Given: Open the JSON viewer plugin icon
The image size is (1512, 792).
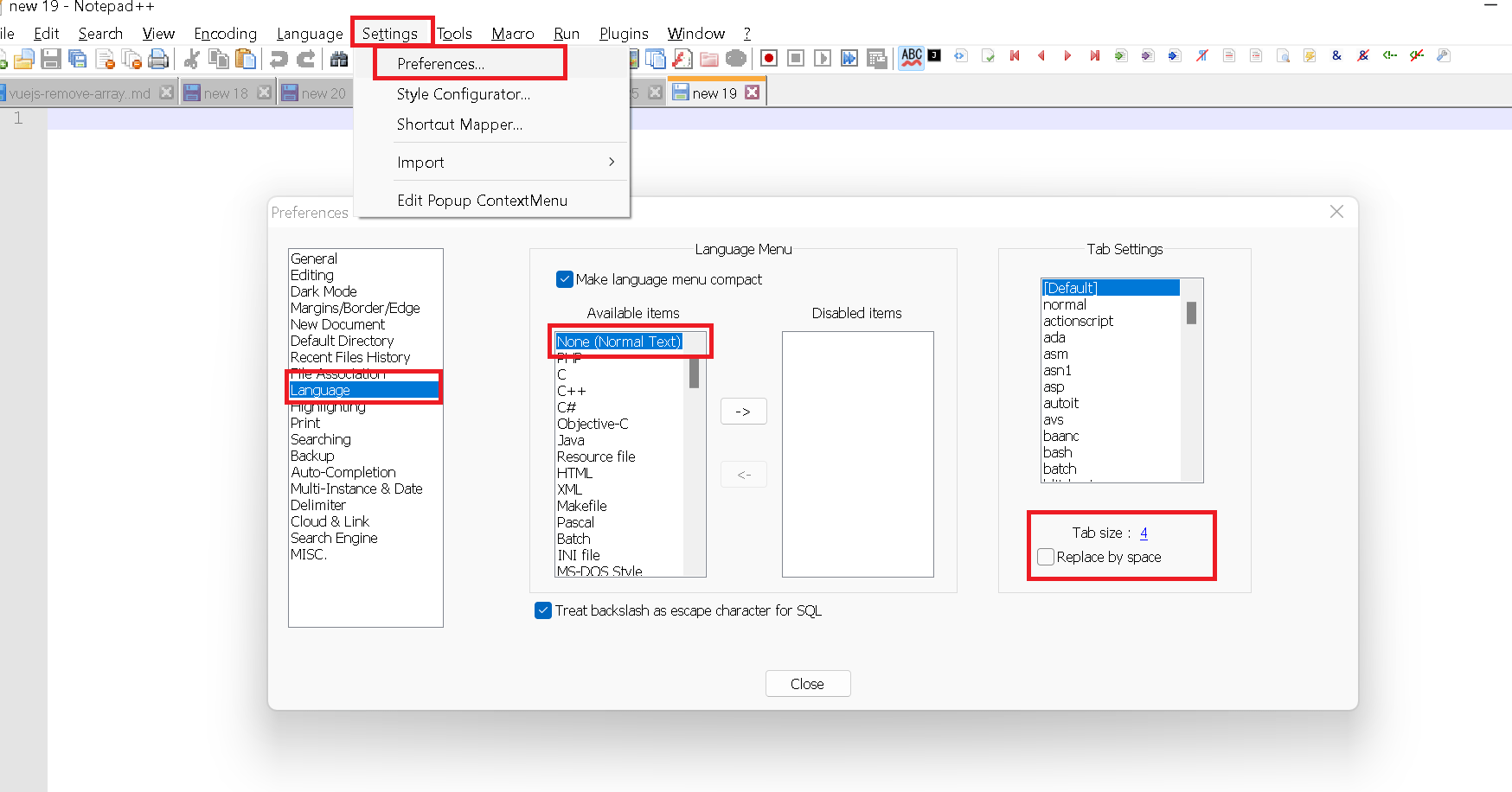Looking at the screenshot, I should 933,56.
